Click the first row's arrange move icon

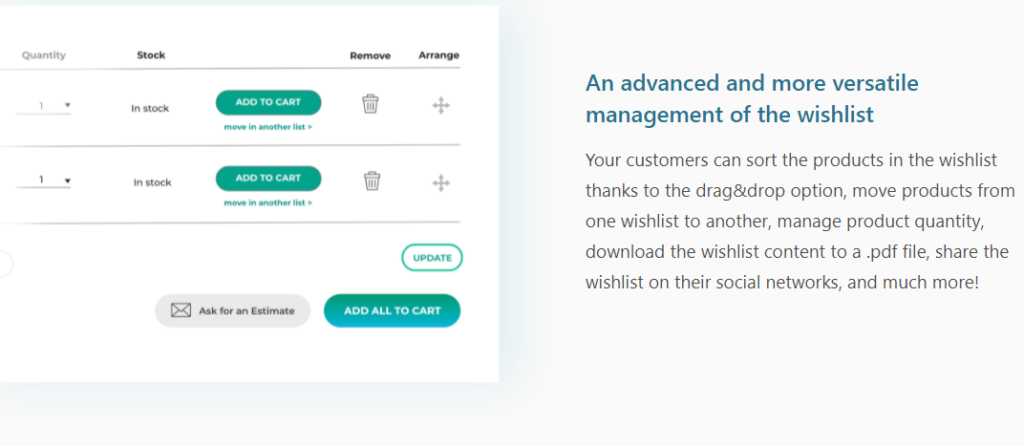(x=441, y=105)
